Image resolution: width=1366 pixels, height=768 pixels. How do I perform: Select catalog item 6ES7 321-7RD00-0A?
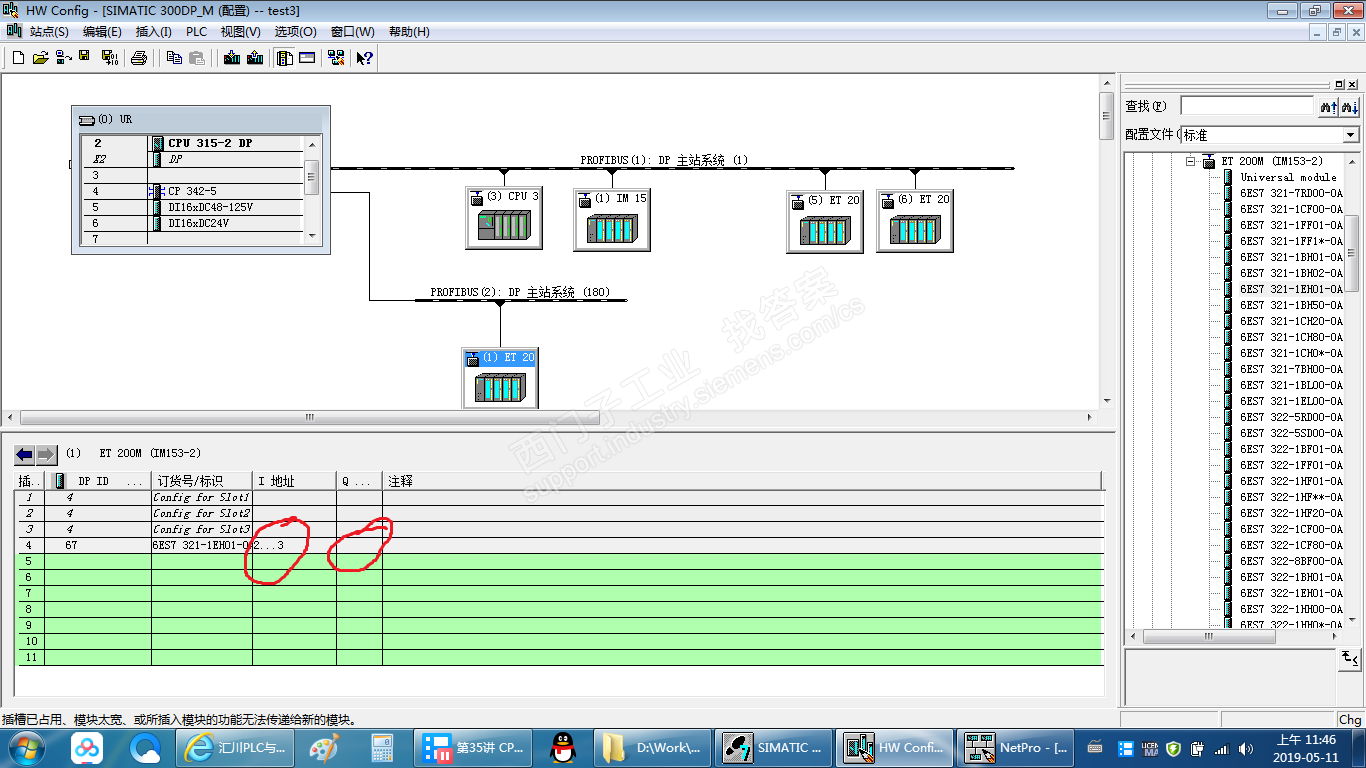[1291, 193]
